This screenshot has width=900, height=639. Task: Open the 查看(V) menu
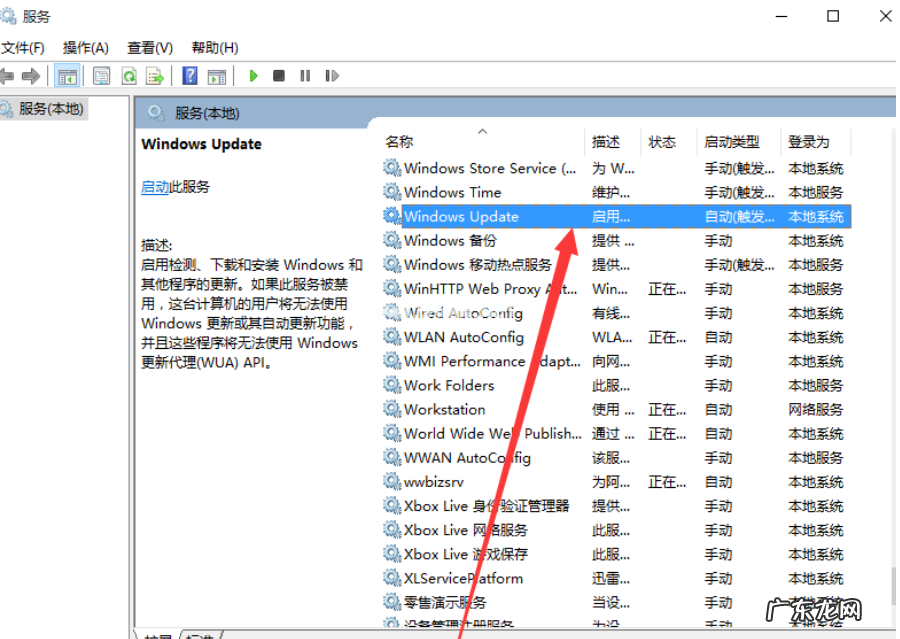click(148, 46)
